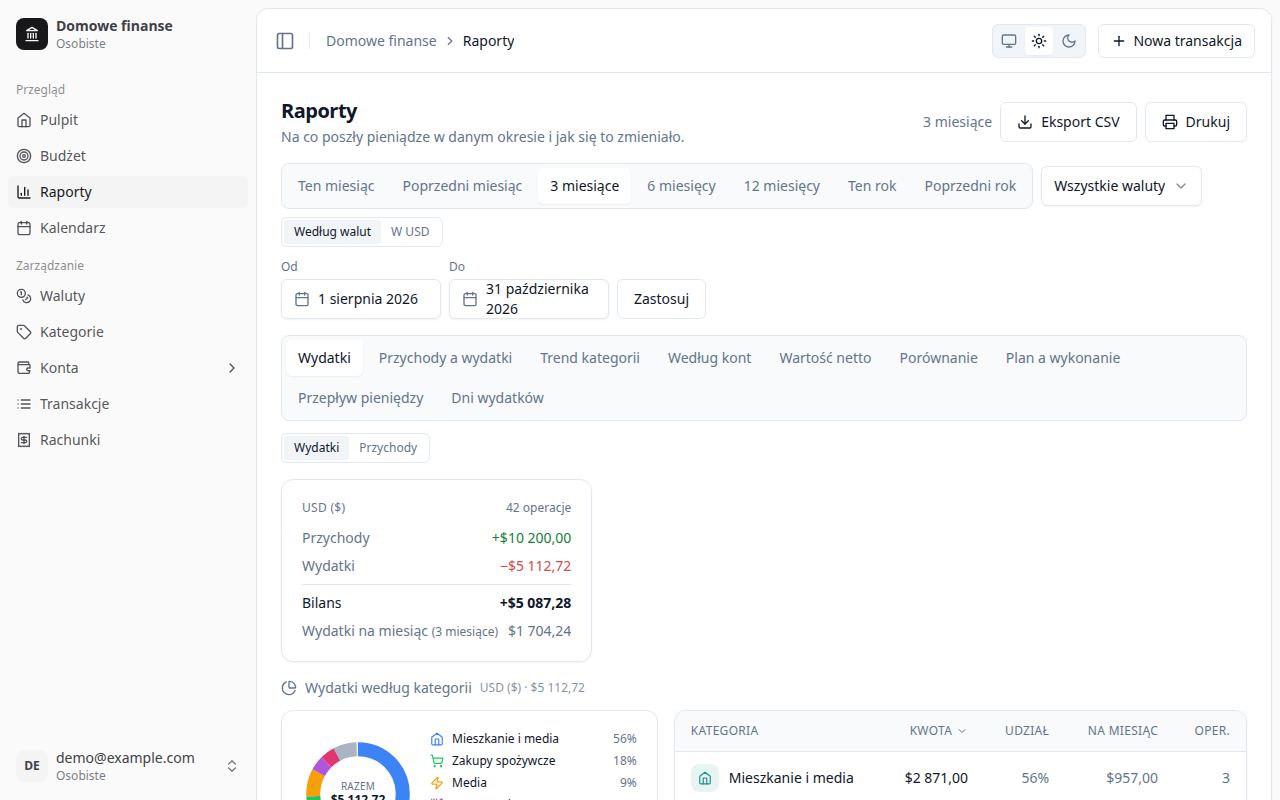The height and width of the screenshot is (800, 1280).
Task: Switch to the Przychody a wydatki tab
Action: pyautogui.click(x=445, y=358)
